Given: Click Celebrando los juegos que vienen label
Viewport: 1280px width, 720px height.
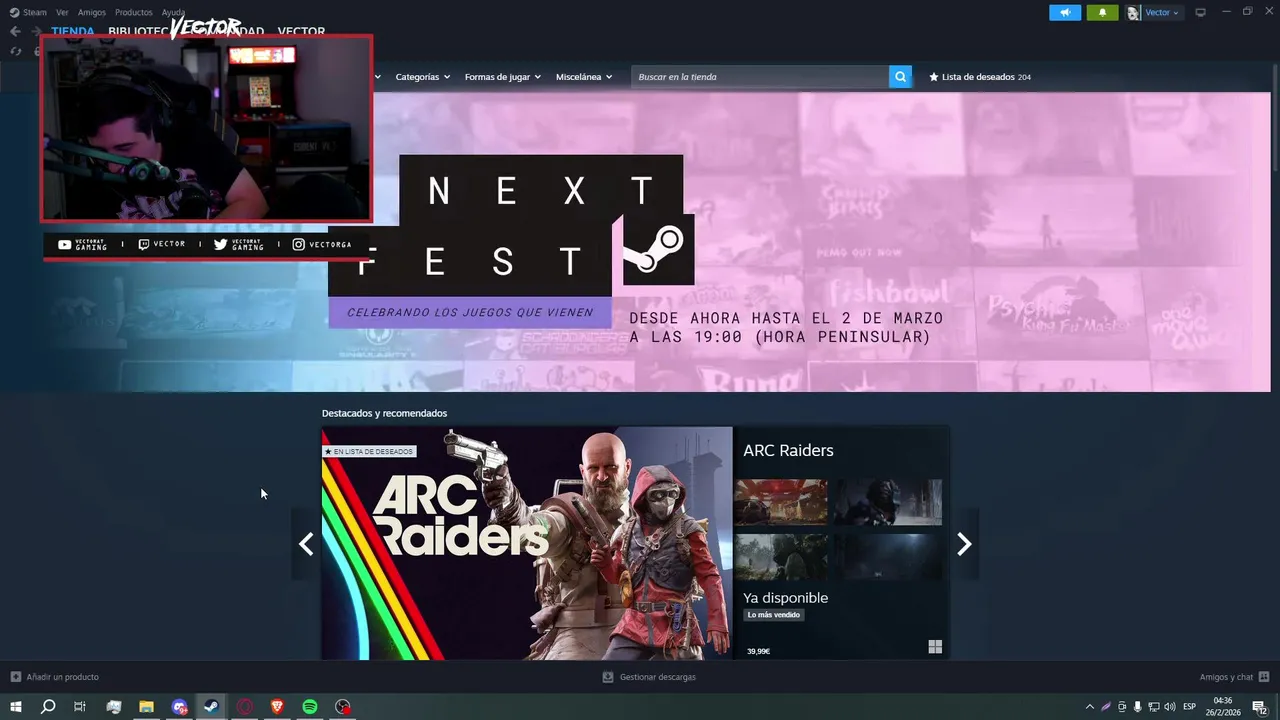Looking at the screenshot, I should (470, 312).
